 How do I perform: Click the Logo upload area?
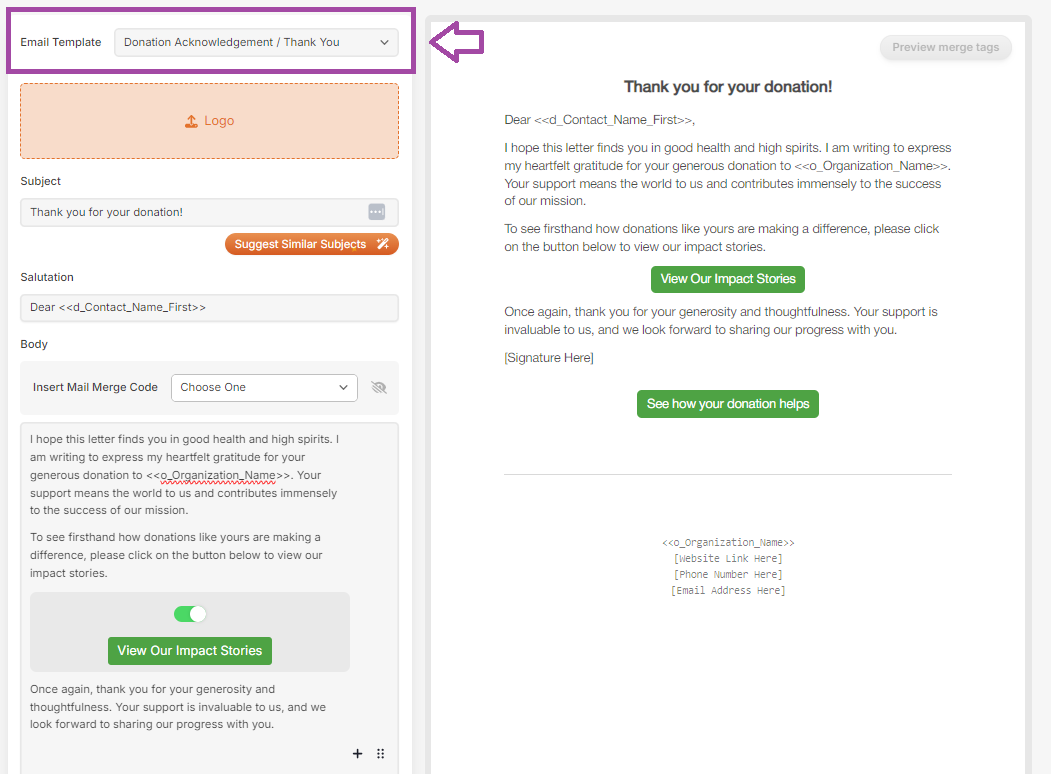209,121
